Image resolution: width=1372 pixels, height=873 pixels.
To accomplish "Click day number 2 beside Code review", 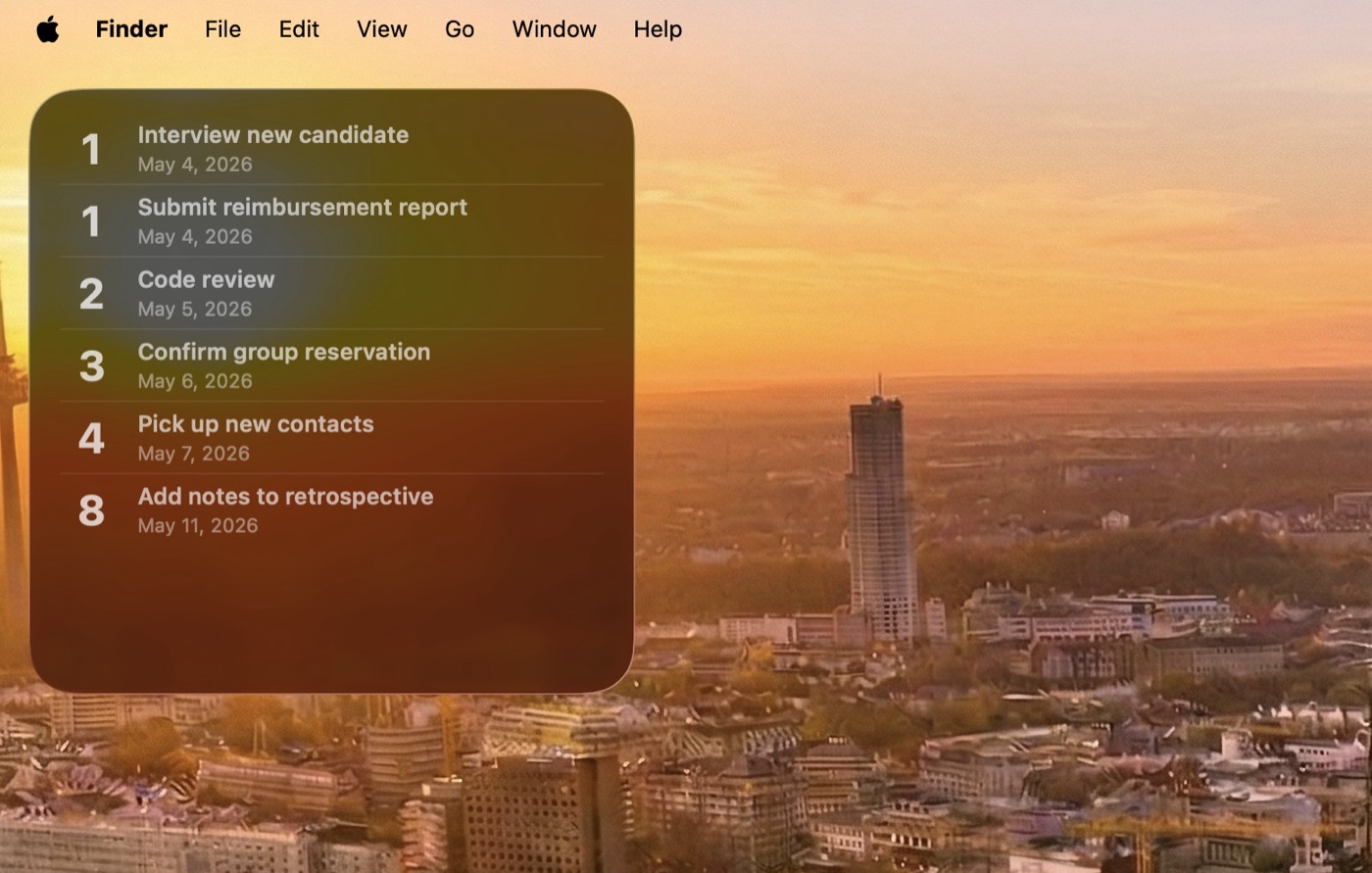I will (91, 293).
